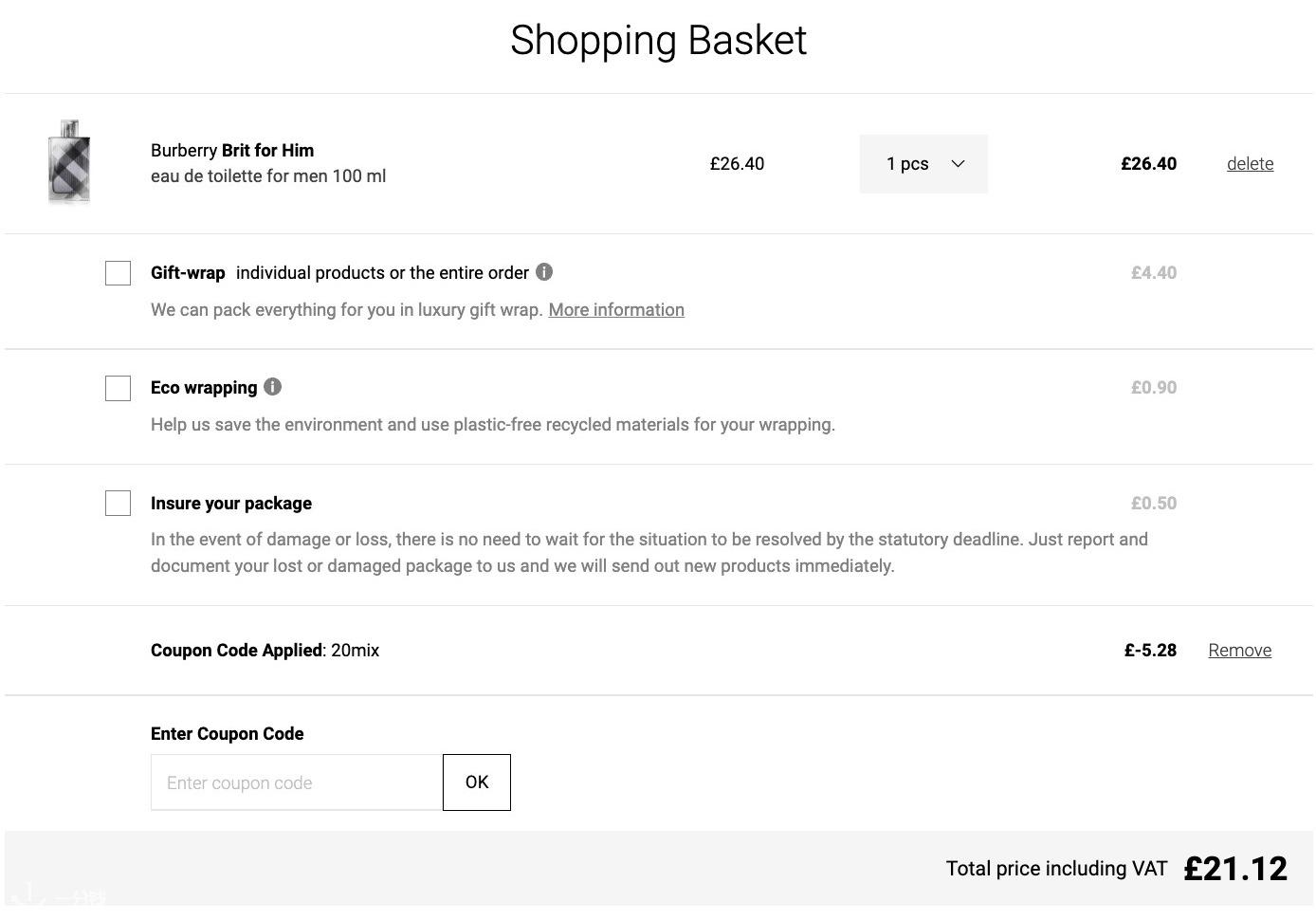Select the bold £26.40 line total

(x=1148, y=164)
